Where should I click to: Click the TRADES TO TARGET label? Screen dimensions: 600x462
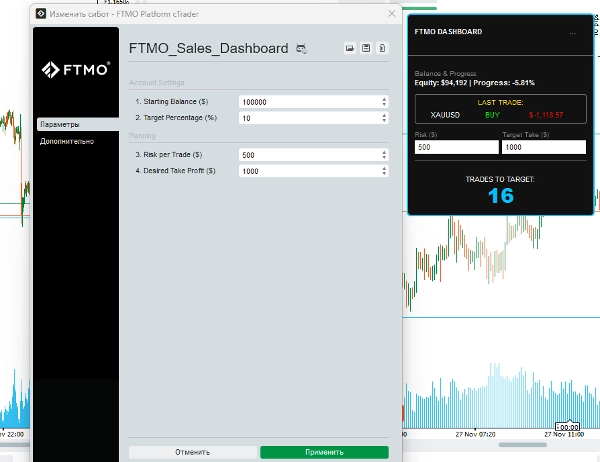click(500, 179)
